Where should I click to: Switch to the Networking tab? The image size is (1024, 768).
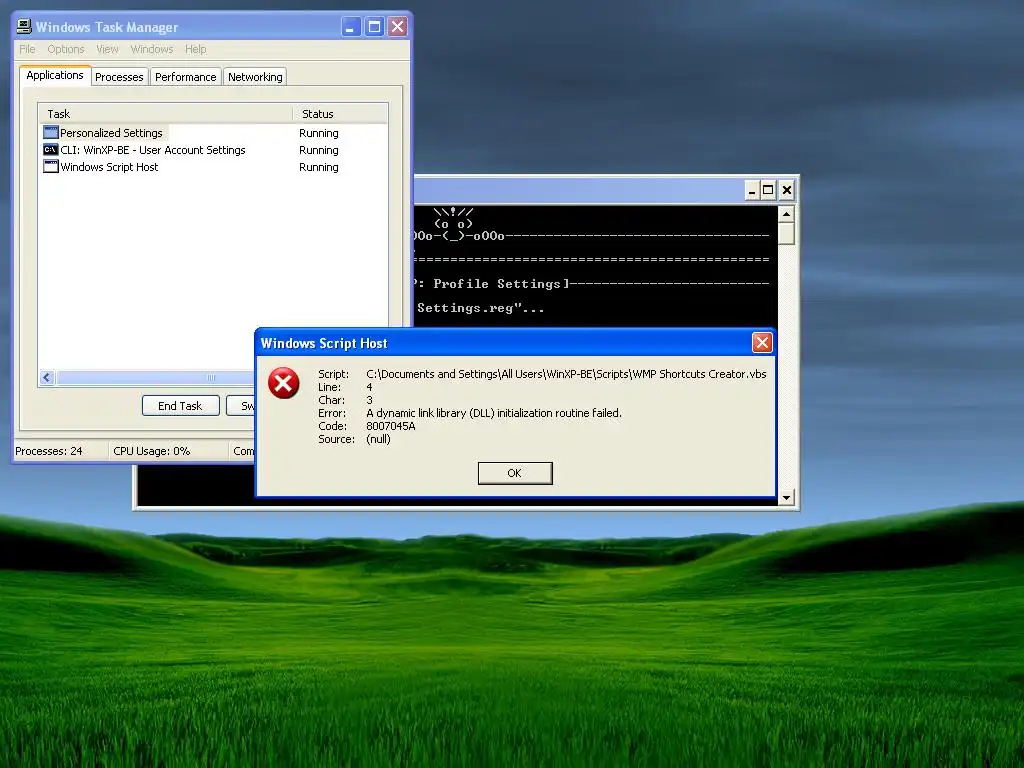point(255,76)
